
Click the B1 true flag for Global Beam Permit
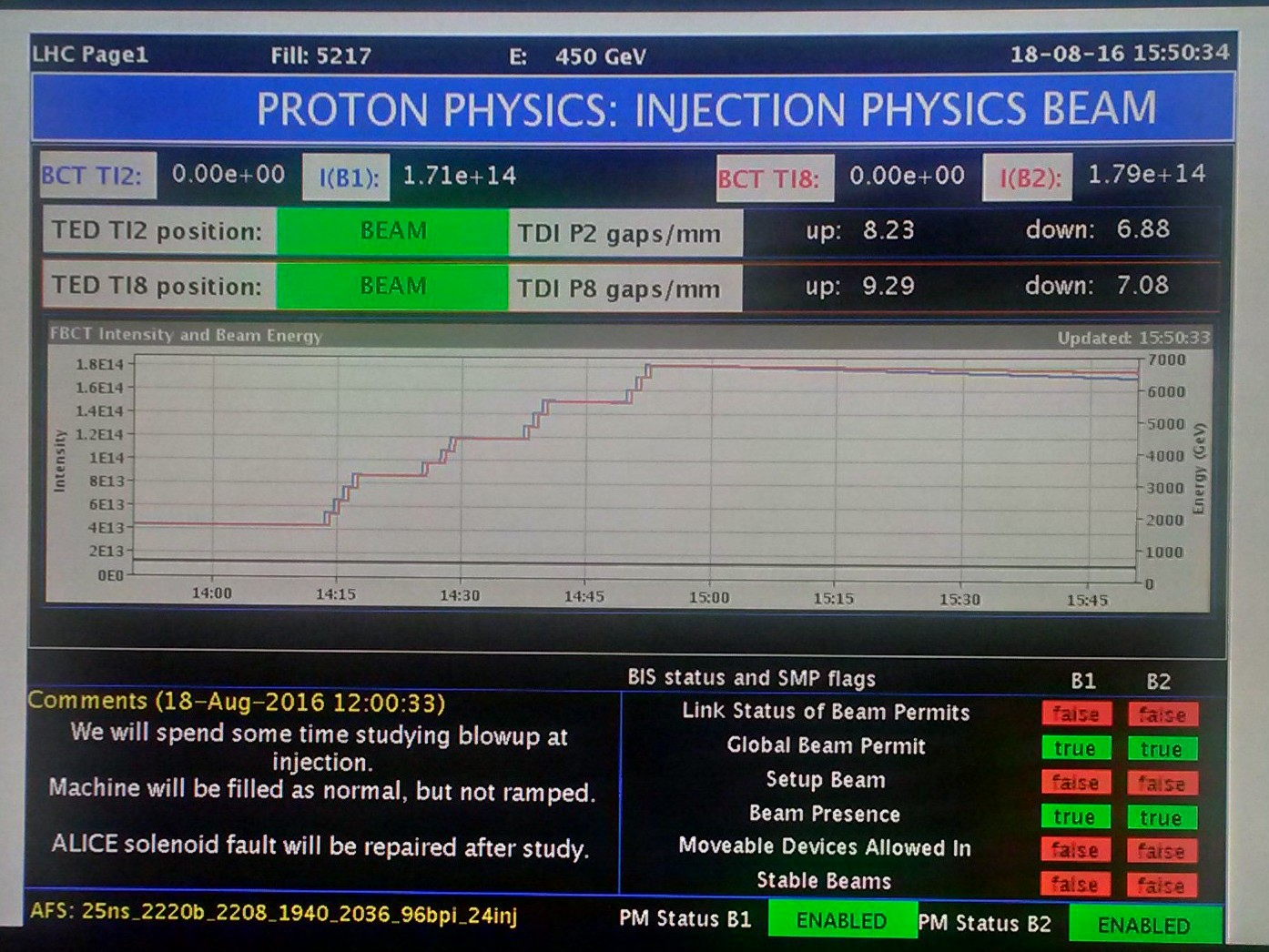pyautogui.click(x=1075, y=748)
